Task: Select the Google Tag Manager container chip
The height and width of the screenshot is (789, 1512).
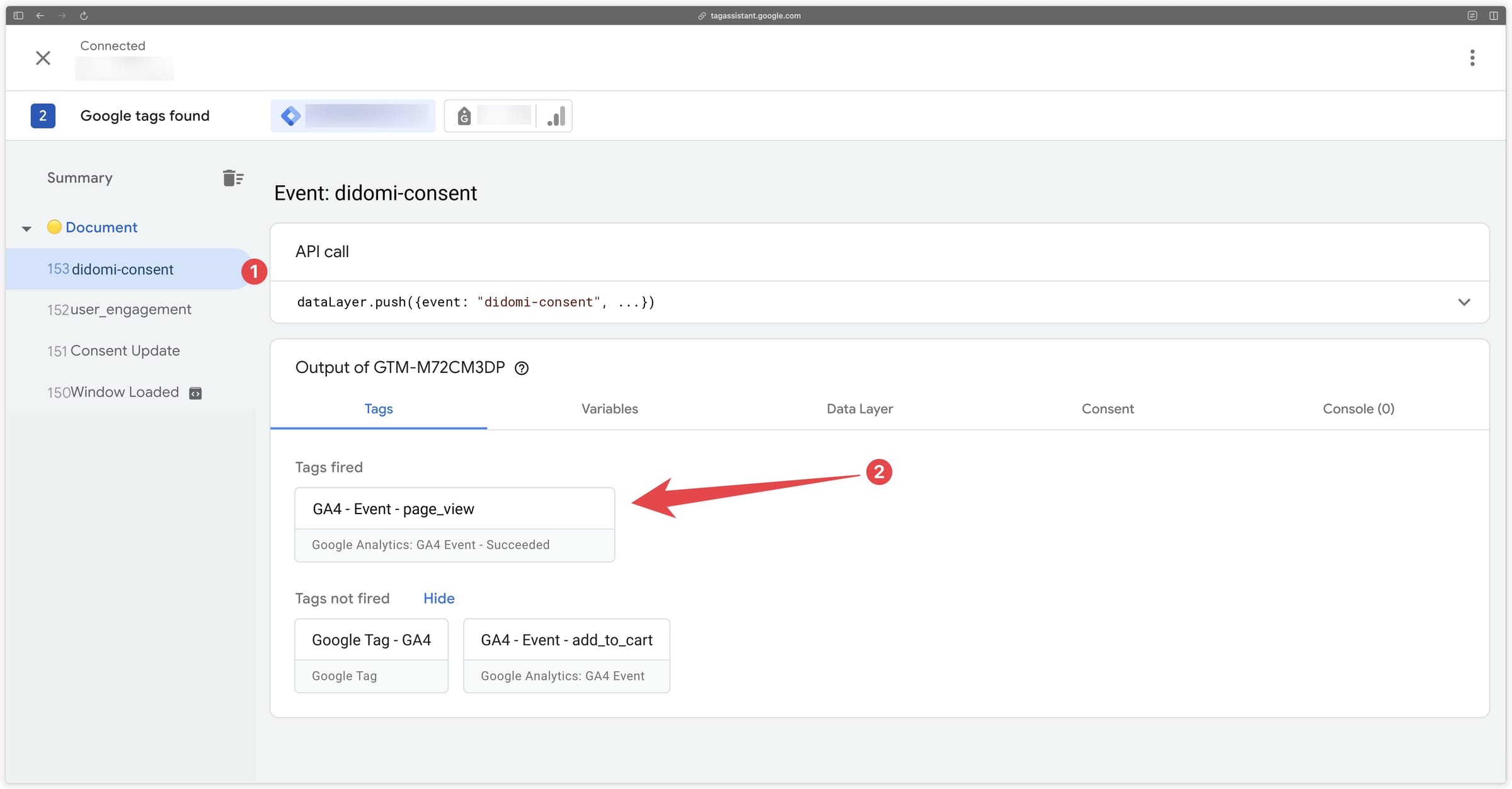Action: point(353,116)
